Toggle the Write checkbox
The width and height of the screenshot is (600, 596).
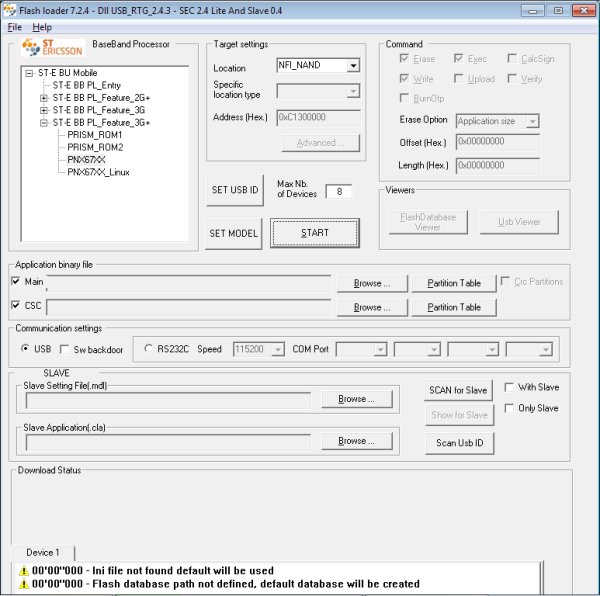tap(404, 78)
